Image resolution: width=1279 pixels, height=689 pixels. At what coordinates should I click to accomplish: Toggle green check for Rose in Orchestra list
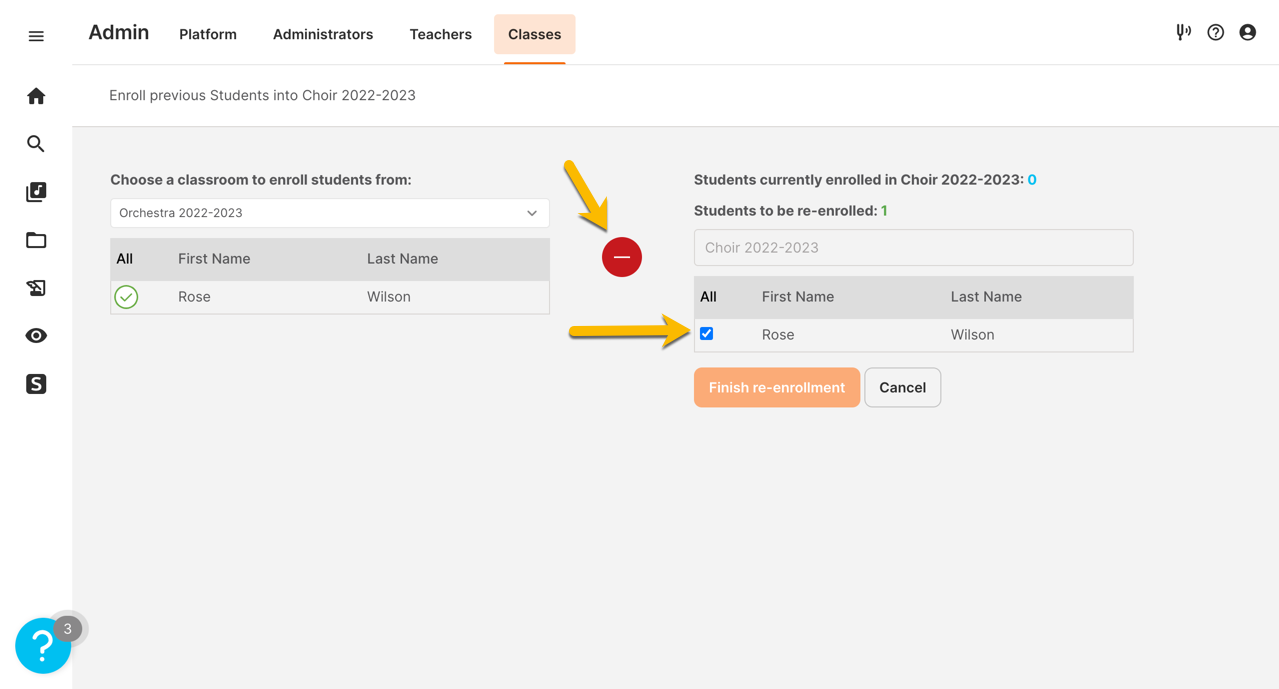(126, 297)
